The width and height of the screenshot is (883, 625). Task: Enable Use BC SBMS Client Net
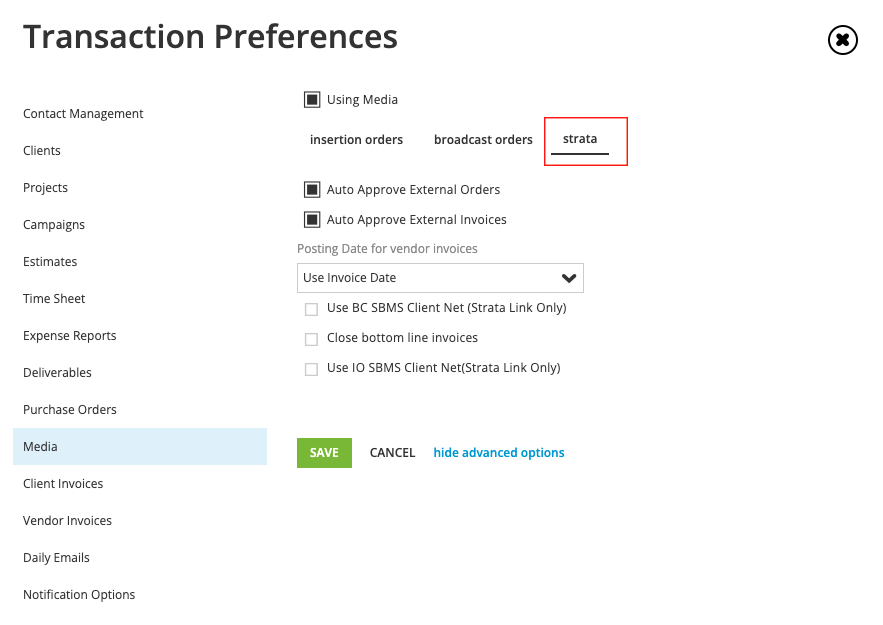coord(312,309)
